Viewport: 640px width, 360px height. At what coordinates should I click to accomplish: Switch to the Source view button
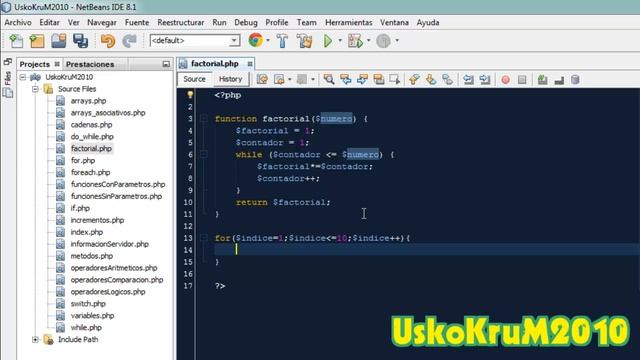click(194, 79)
